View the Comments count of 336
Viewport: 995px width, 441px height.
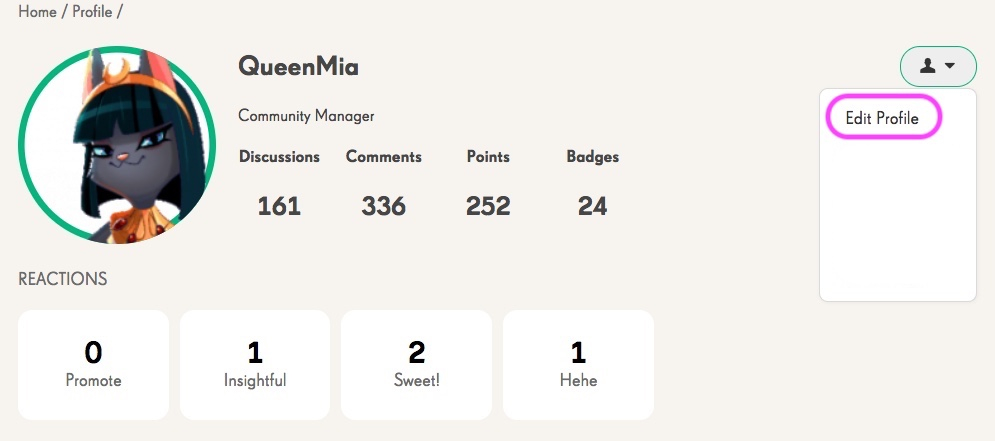[384, 206]
